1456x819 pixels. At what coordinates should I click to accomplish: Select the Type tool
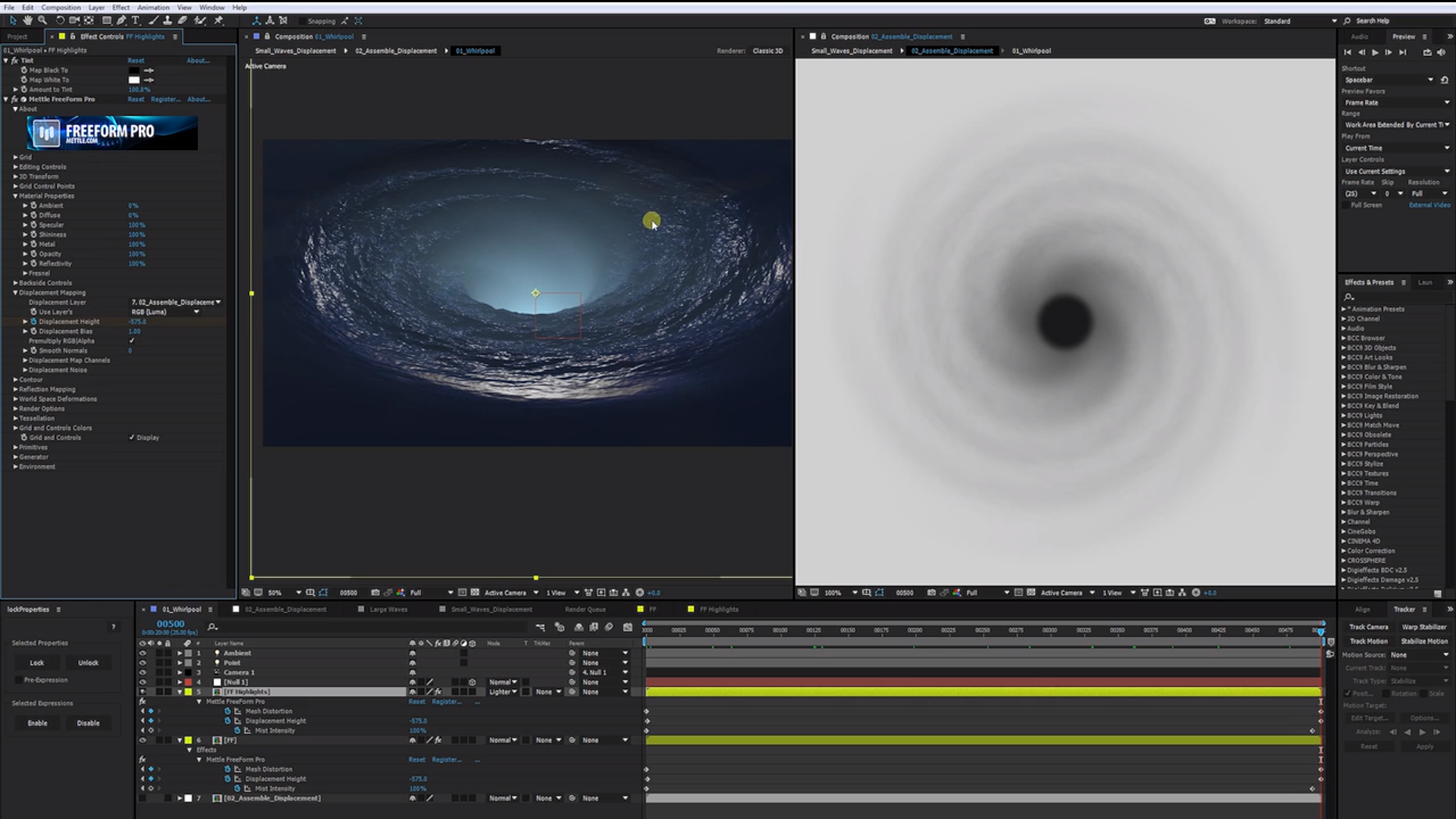(136, 20)
